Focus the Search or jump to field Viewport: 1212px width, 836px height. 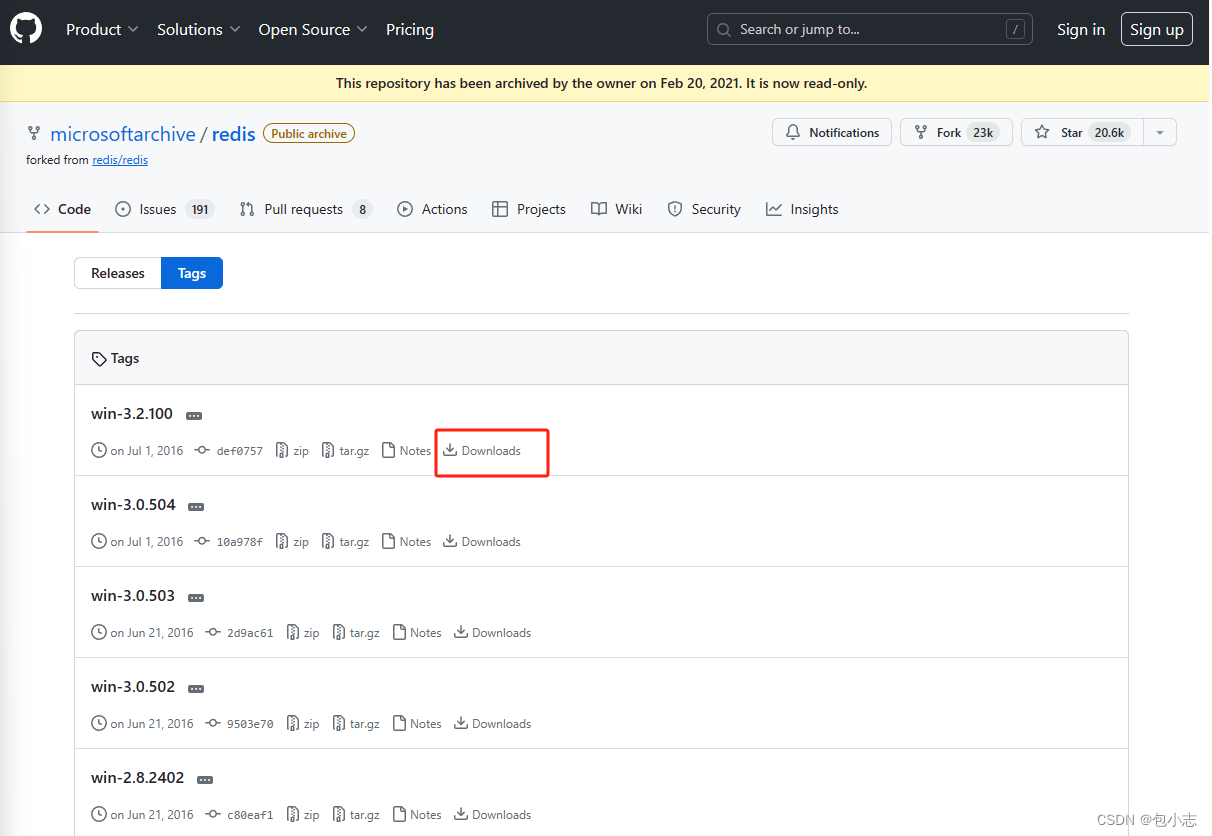[x=870, y=30]
